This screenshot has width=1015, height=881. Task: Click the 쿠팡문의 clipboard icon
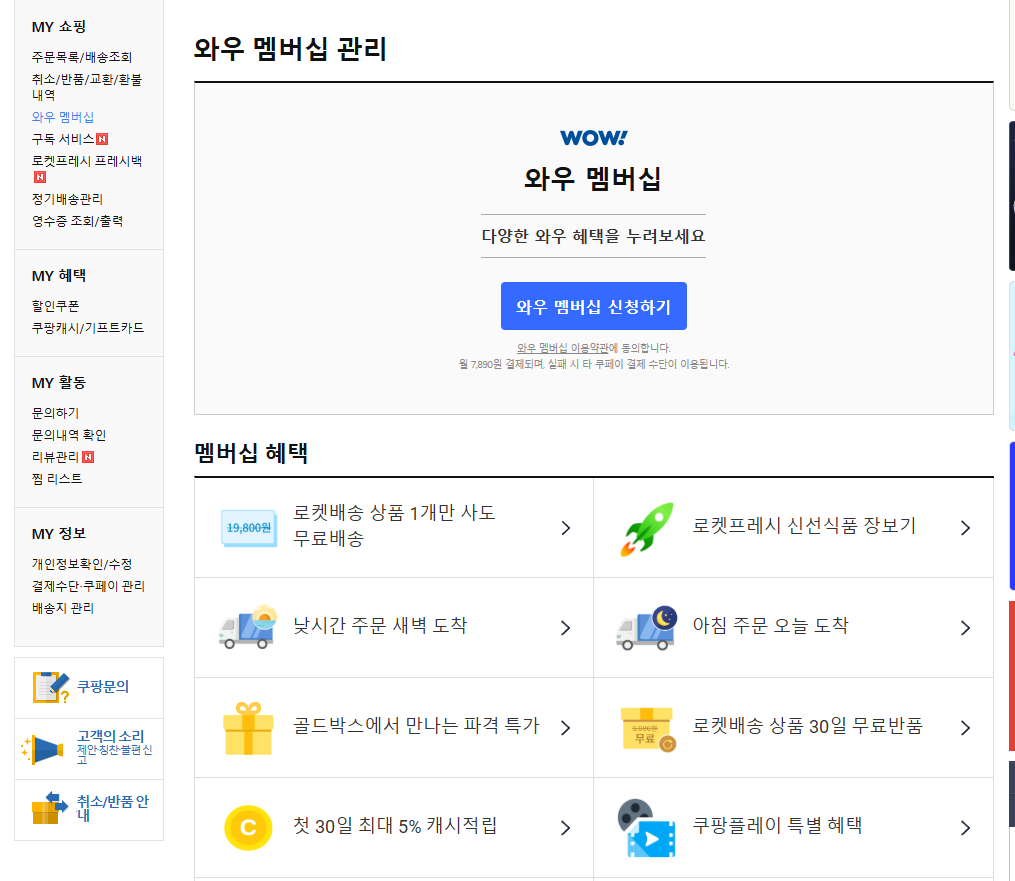pos(50,687)
